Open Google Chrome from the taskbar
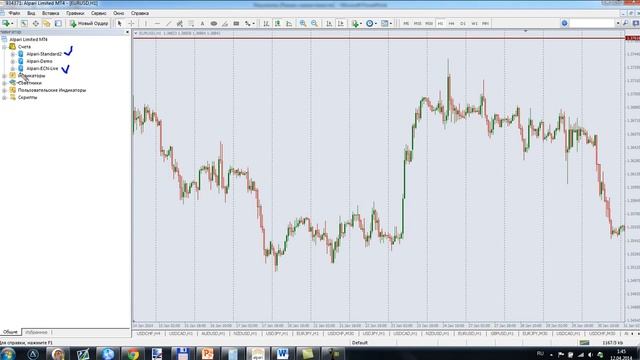Image resolution: width=640 pixels, height=360 pixels. pos(133,354)
